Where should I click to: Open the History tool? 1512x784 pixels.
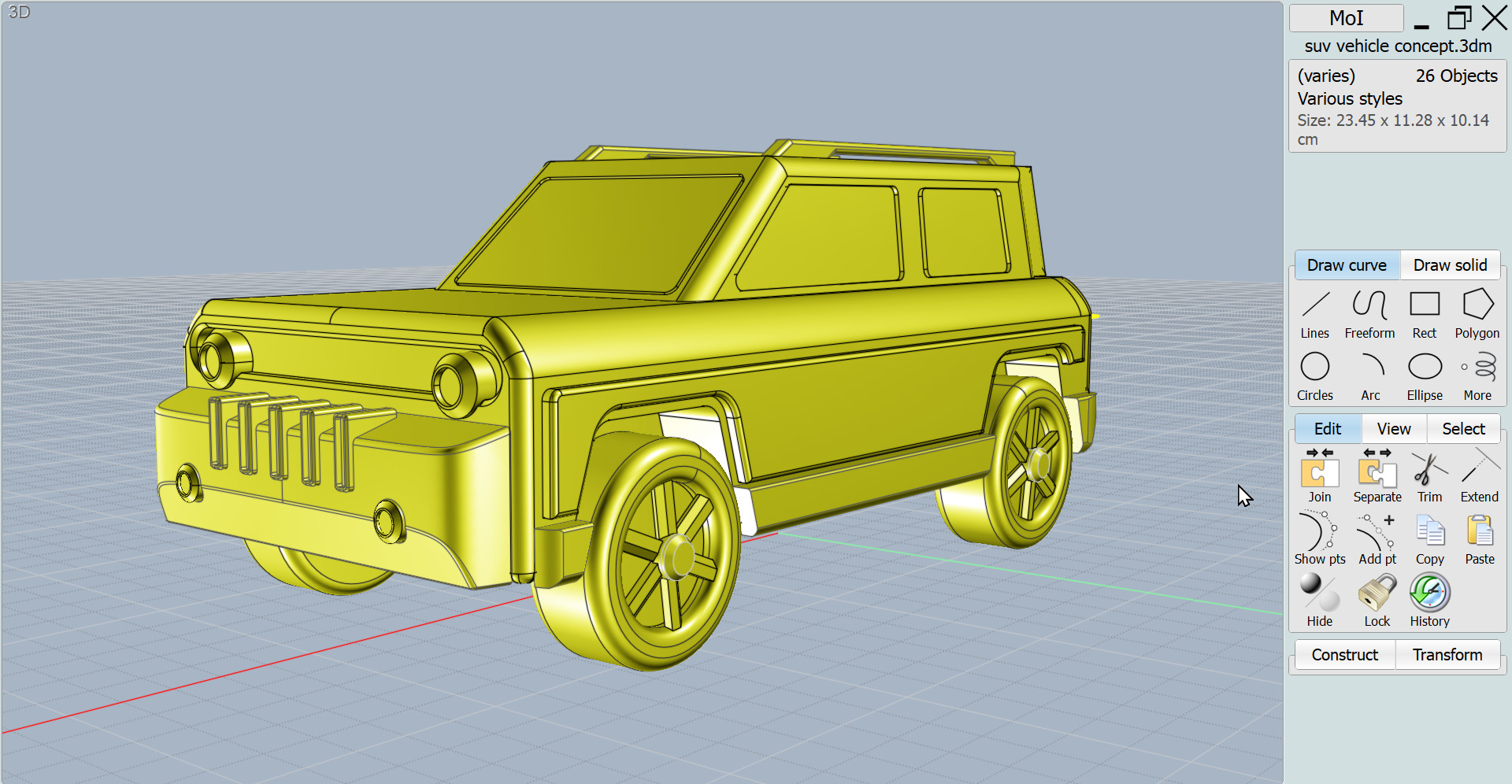[1430, 601]
